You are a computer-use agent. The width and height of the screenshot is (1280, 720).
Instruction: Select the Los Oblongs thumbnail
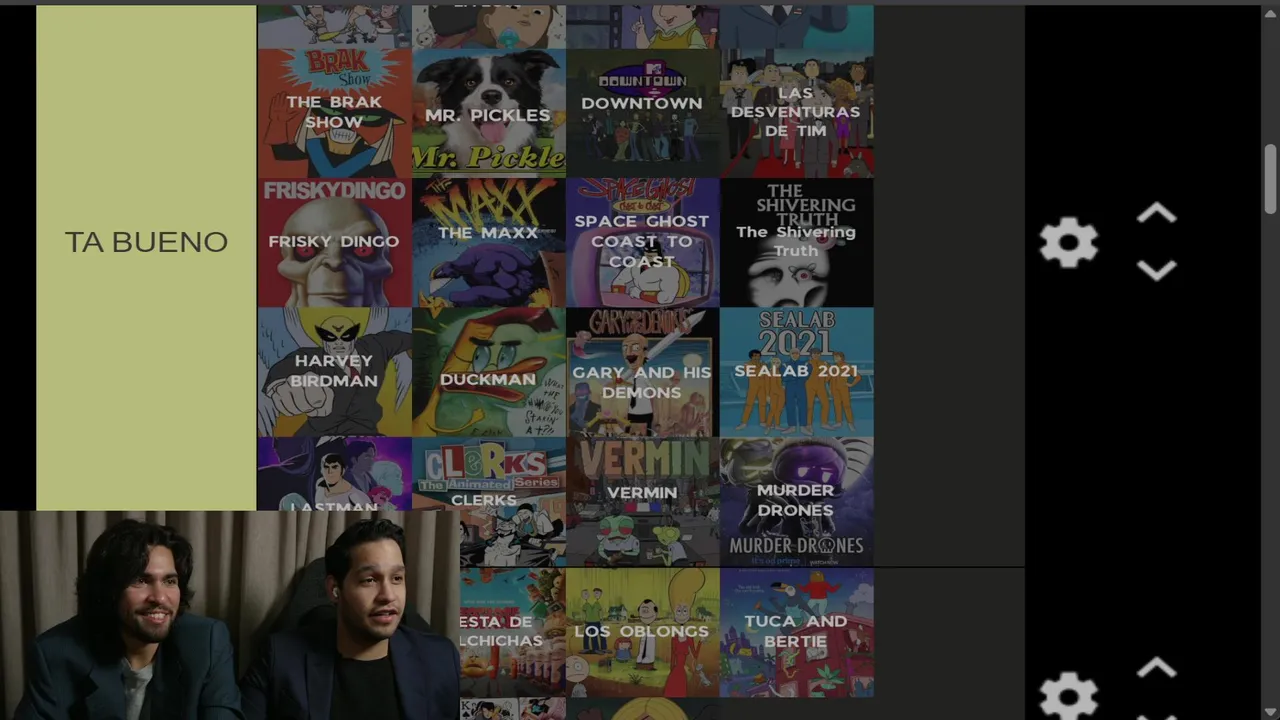point(642,632)
